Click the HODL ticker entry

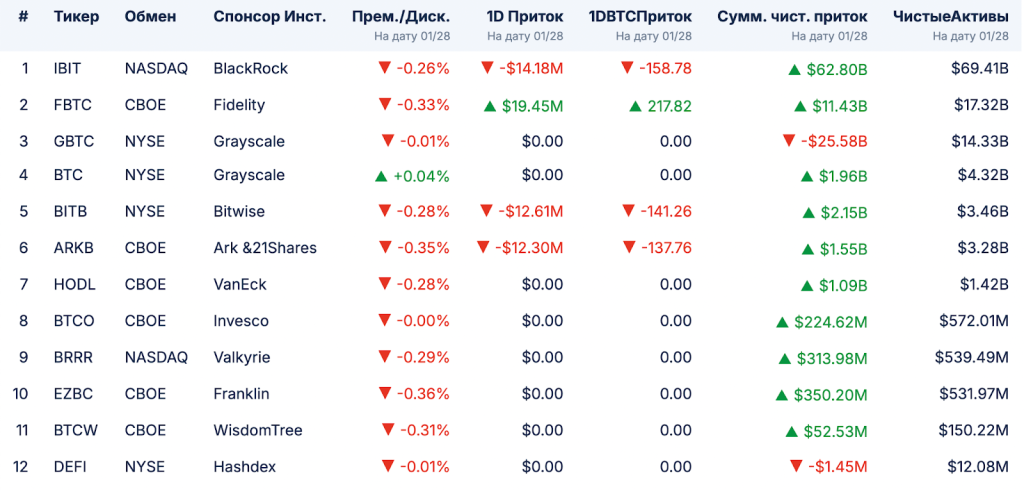[x=74, y=285]
